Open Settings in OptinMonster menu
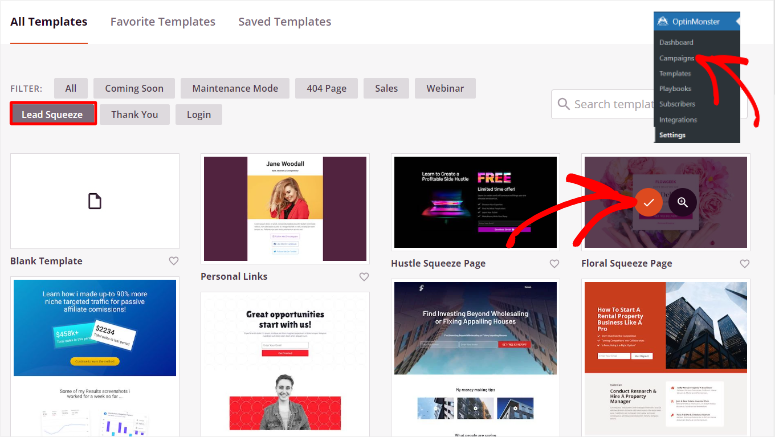Screen dimensions: 775x437 (672, 135)
